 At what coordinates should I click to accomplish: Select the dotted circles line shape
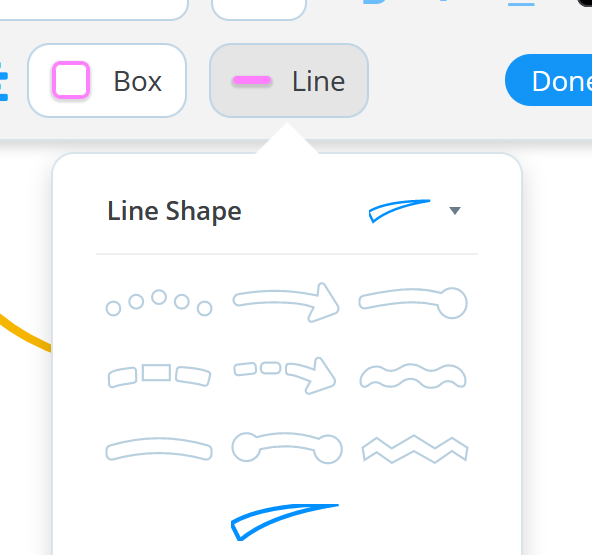pos(159,303)
